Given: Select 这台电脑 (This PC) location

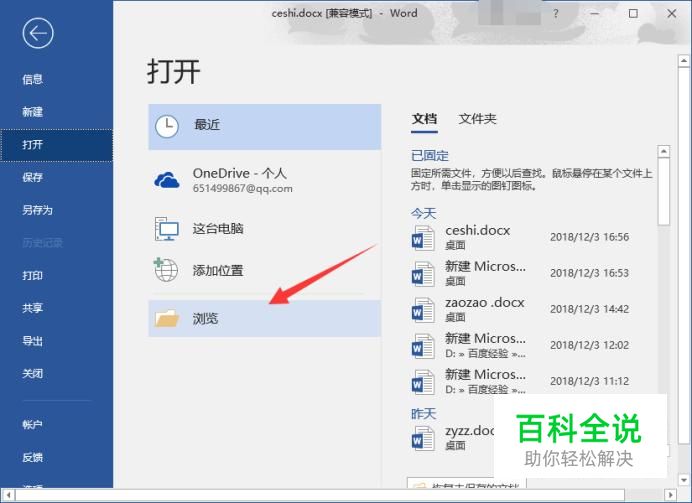Looking at the screenshot, I should tap(265, 229).
